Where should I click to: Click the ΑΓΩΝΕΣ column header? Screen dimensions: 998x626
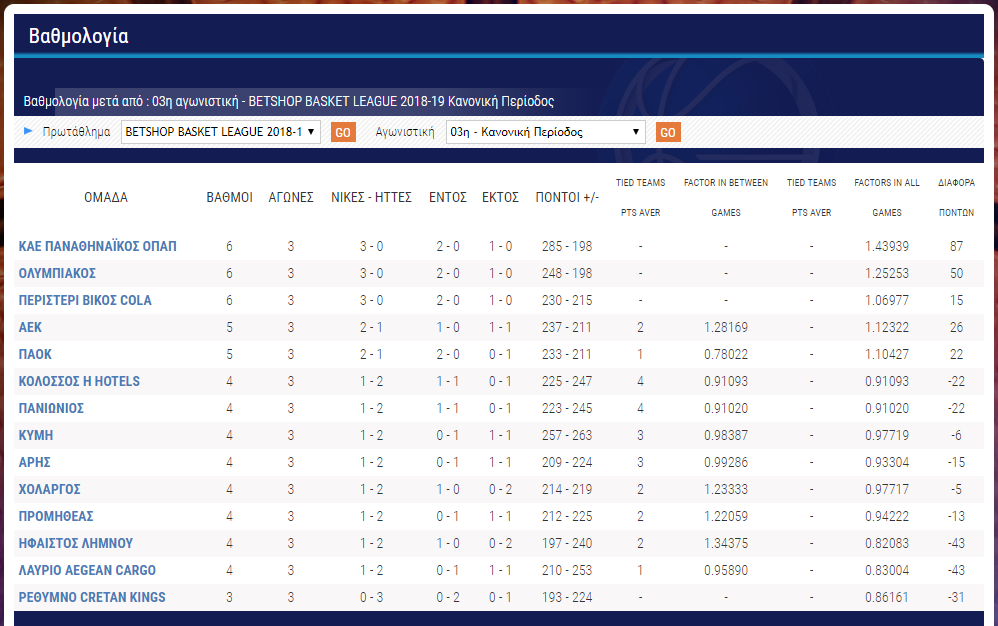click(291, 198)
